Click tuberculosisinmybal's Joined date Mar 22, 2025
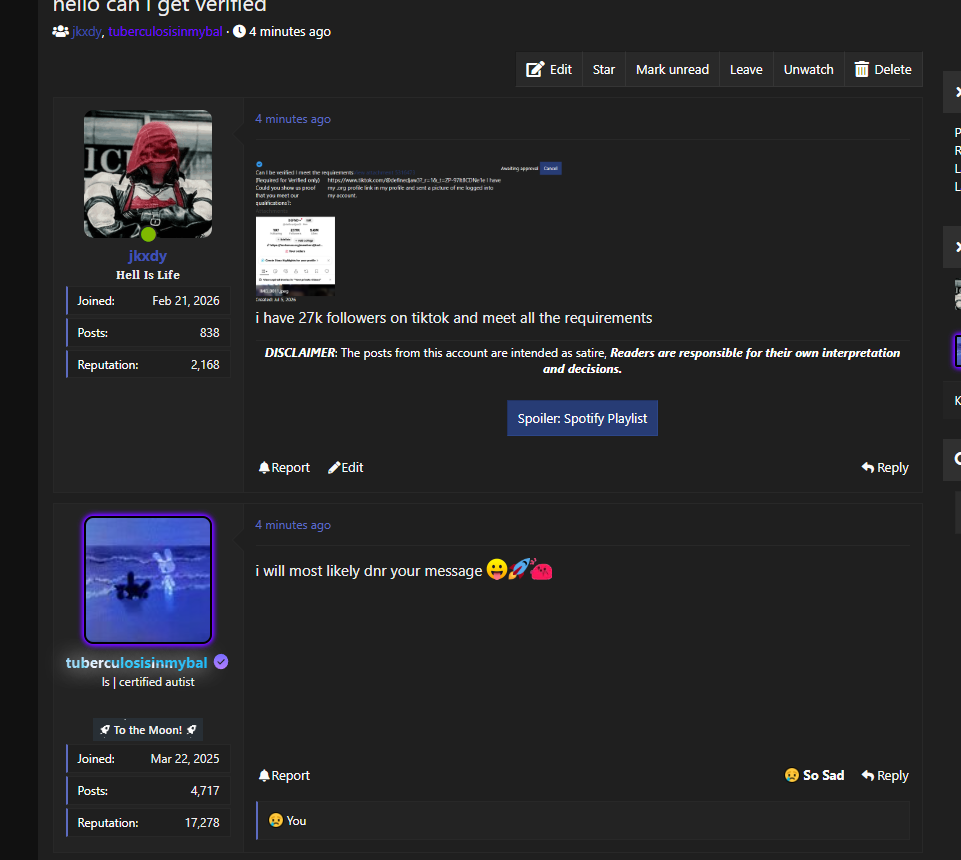Image resolution: width=961 pixels, height=860 pixels. 184,759
